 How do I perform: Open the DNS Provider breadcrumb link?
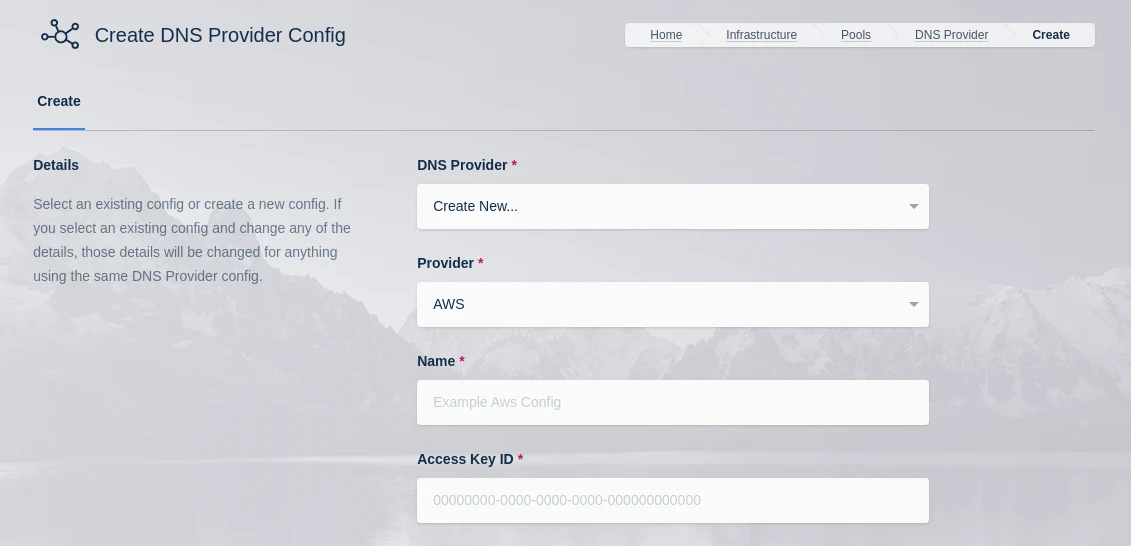tap(951, 35)
